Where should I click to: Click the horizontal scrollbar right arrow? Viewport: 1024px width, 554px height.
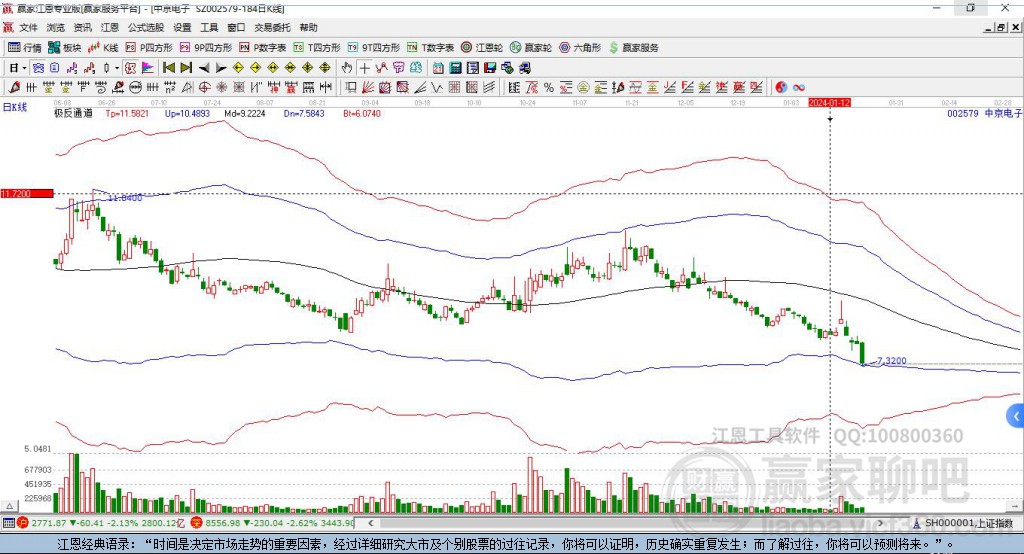pyautogui.click(x=880, y=523)
